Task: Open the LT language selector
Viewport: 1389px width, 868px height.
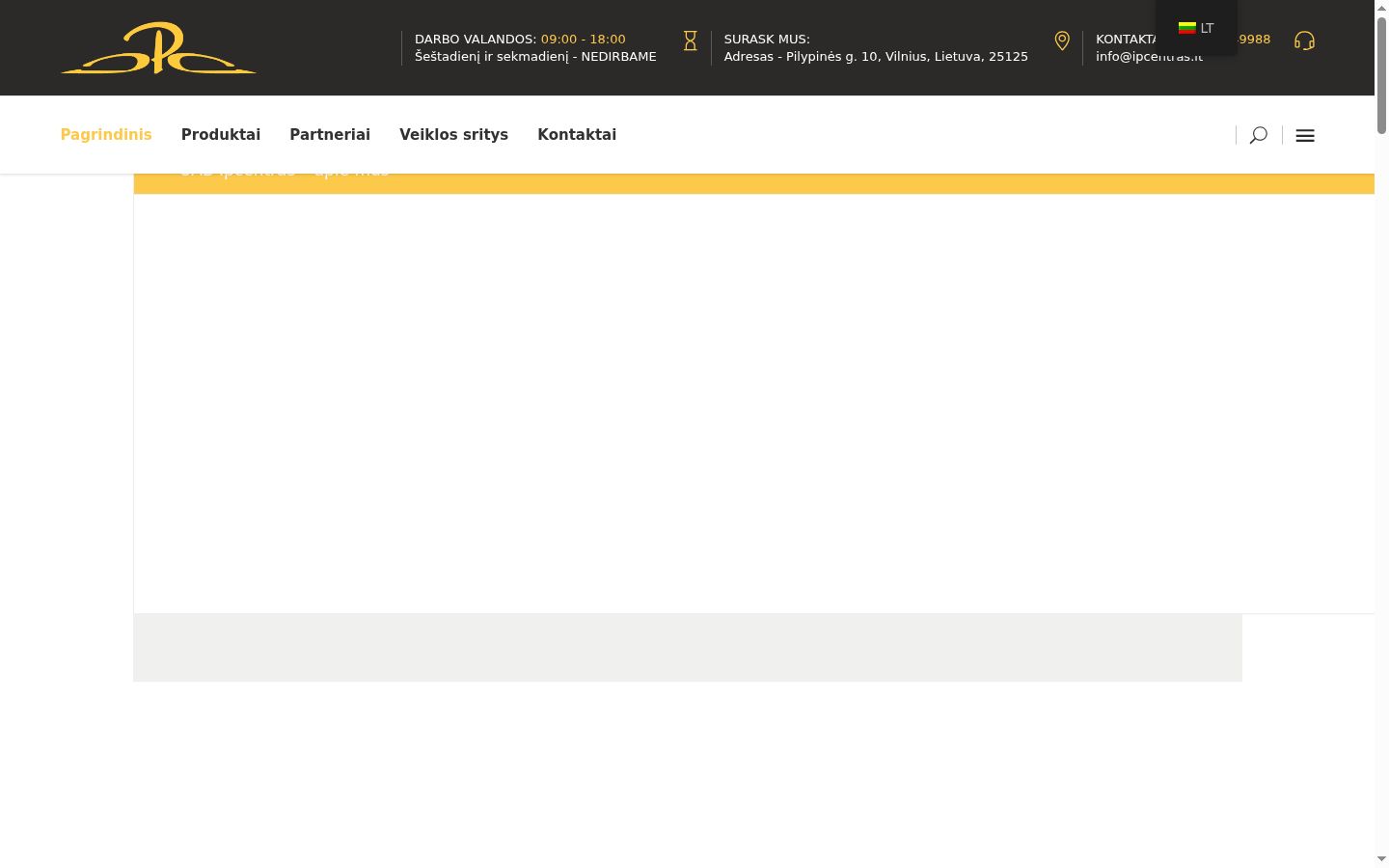Action: point(1196,28)
